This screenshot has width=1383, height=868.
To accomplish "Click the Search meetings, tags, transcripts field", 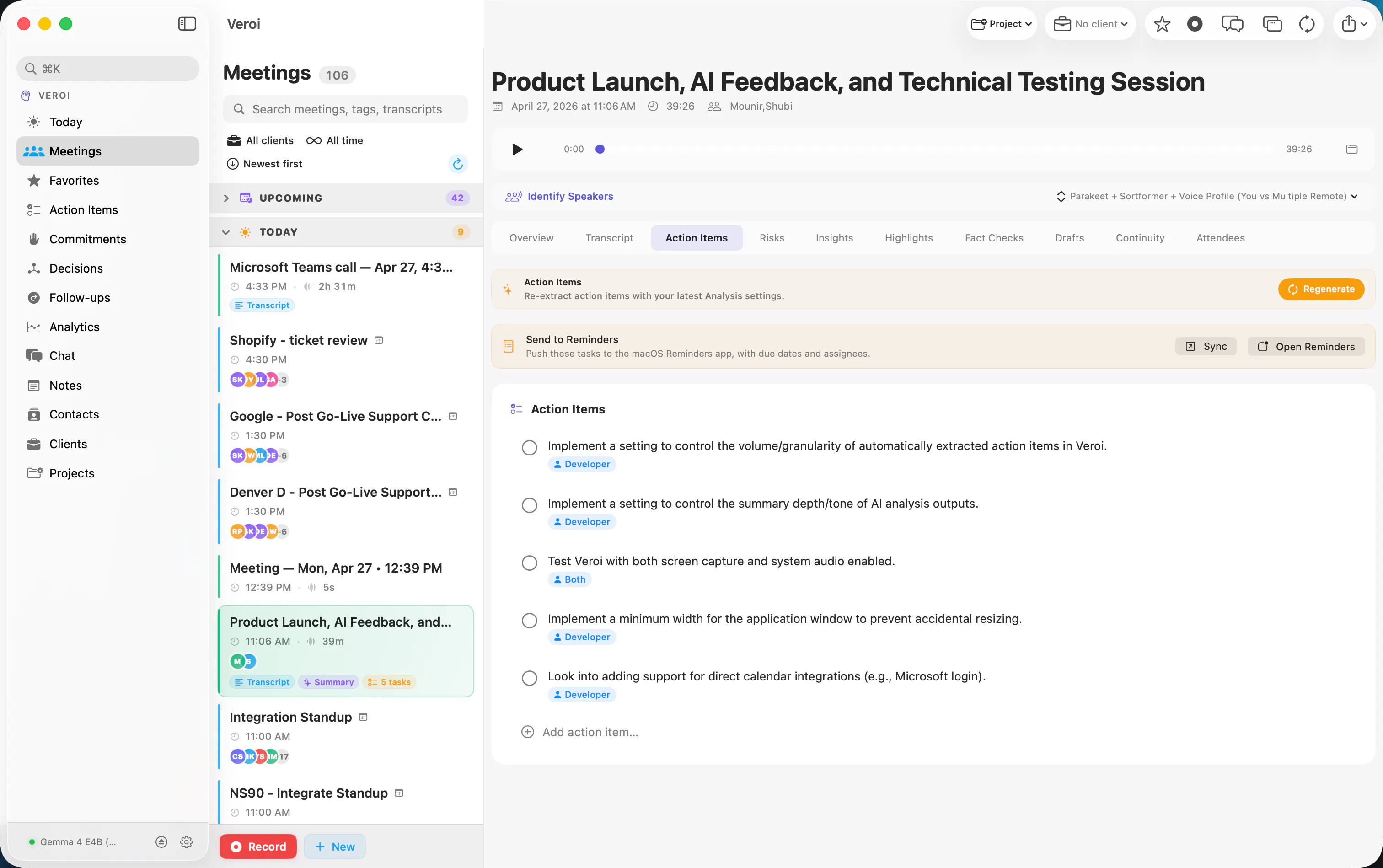I will click(x=346, y=109).
